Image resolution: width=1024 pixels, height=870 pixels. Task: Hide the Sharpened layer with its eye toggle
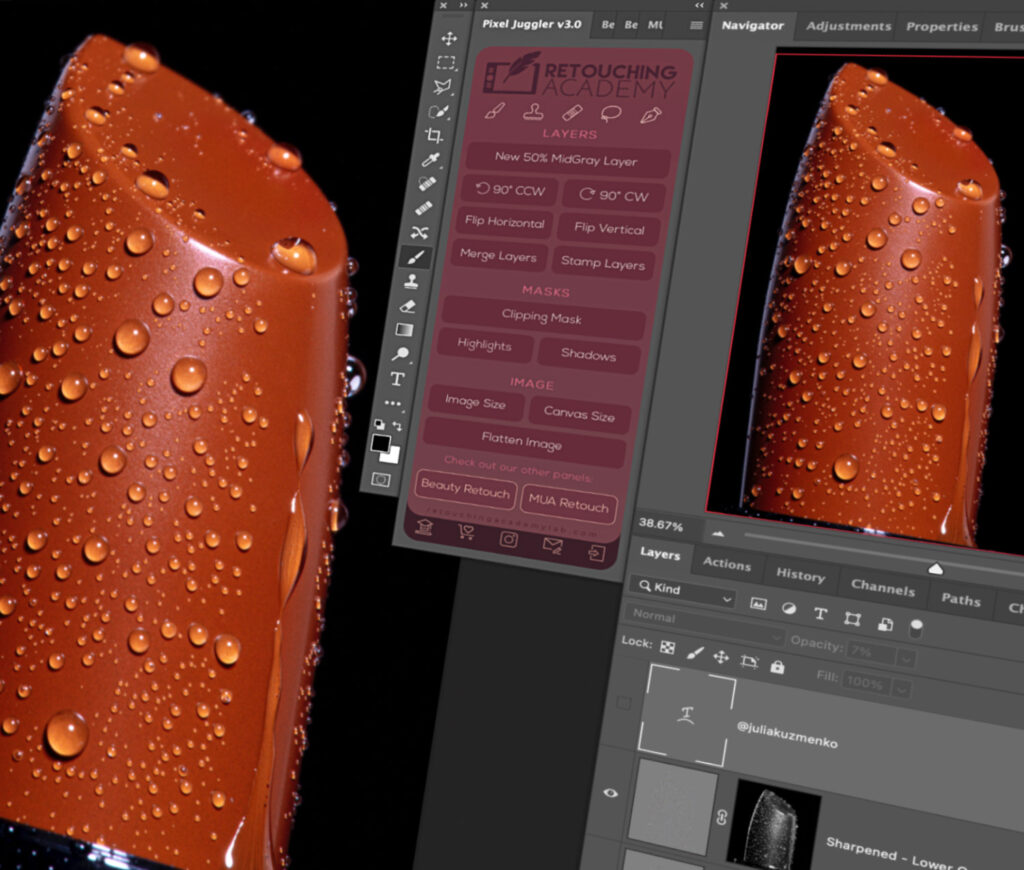[x=611, y=793]
